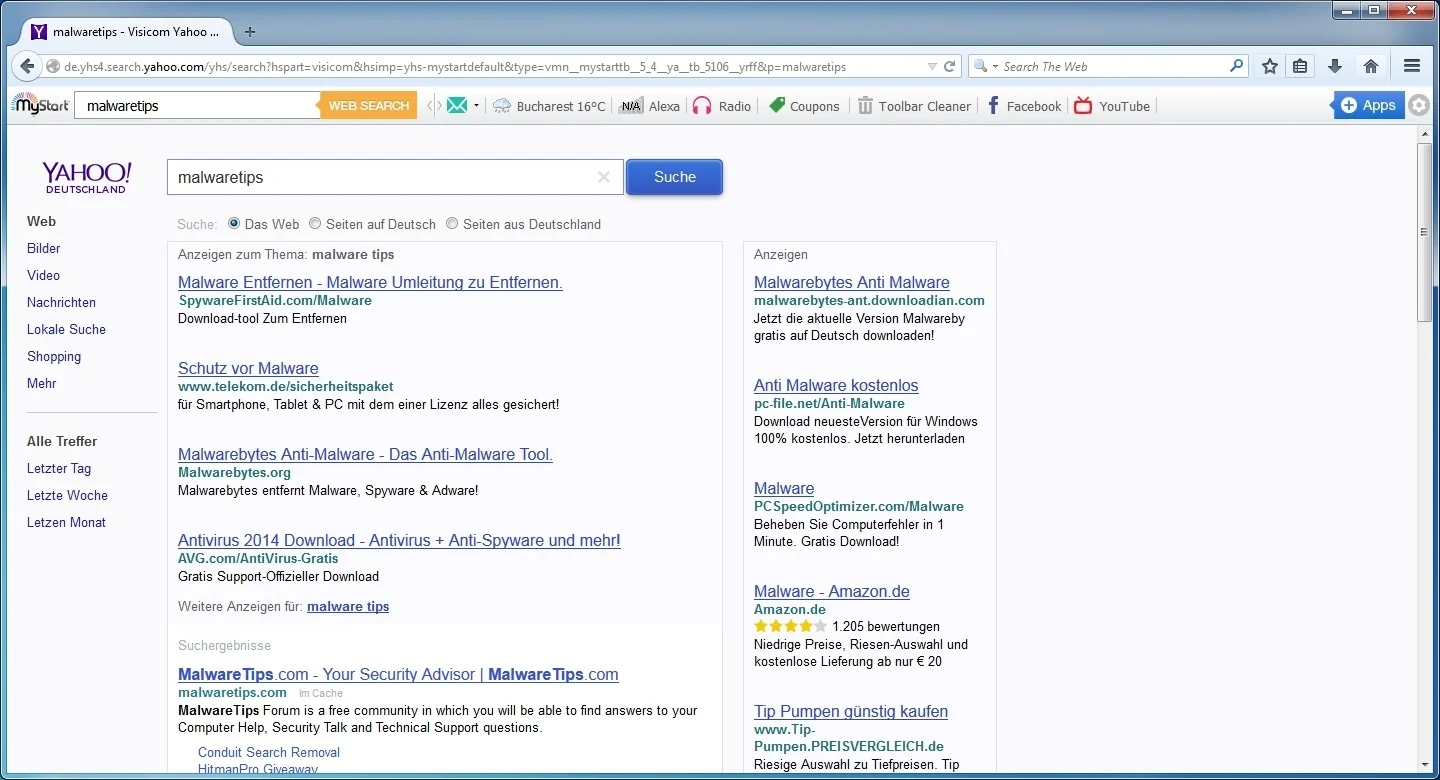This screenshot has height=780, width=1440.
Task: Clear the Yahoo search box with the X
Action: pyautogui.click(x=604, y=177)
